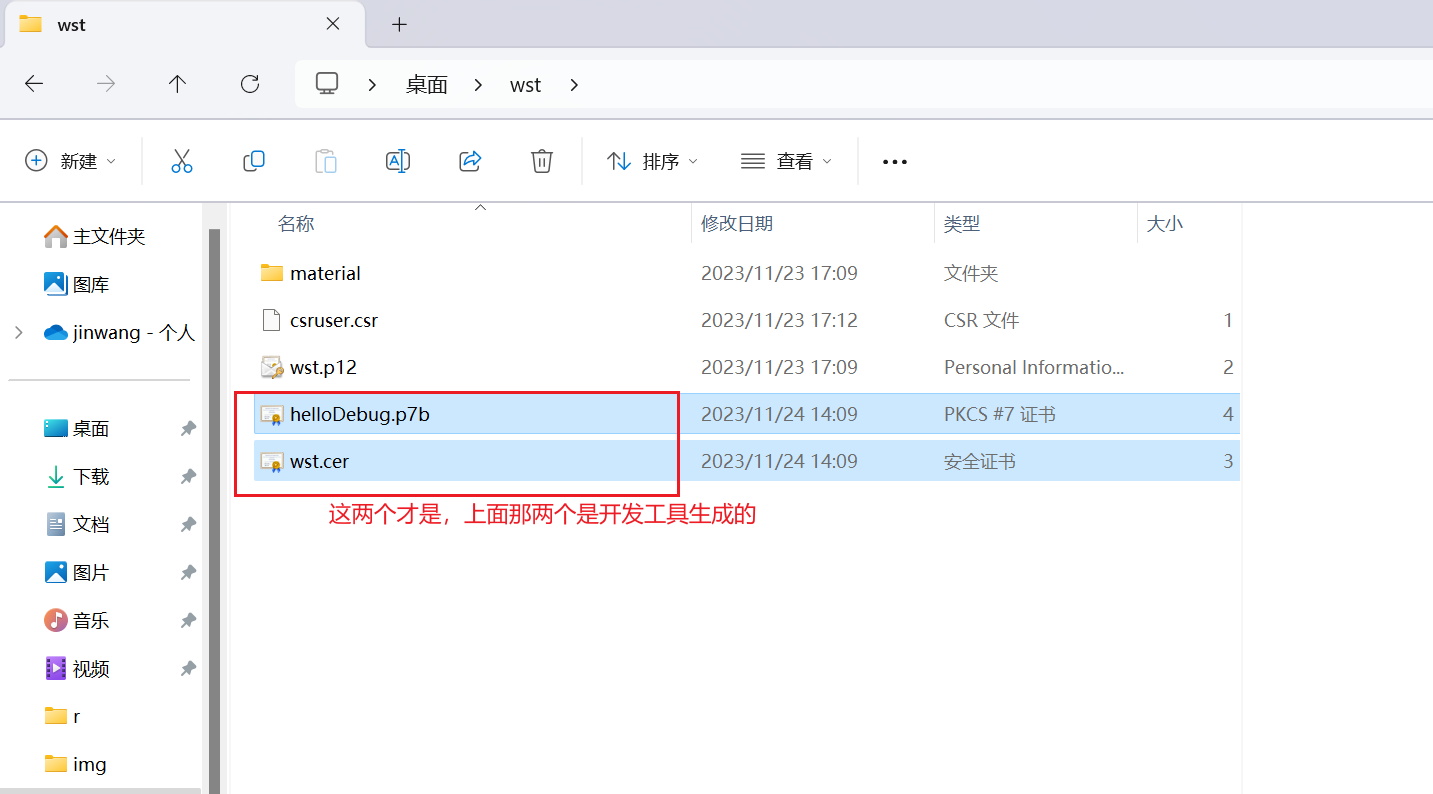Add a new tab with plus button
1433x794 pixels.
coord(399,25)
